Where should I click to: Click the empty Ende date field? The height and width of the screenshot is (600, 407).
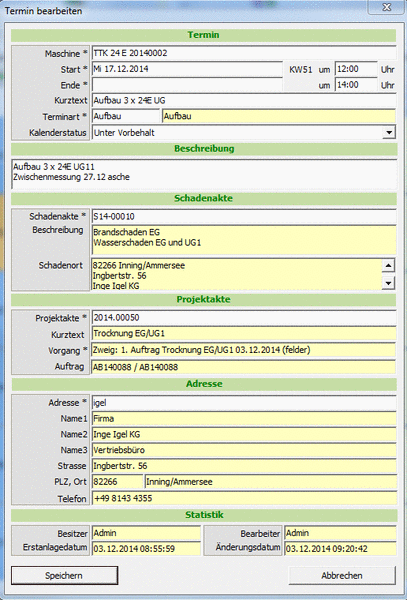[x=187, y=85]
